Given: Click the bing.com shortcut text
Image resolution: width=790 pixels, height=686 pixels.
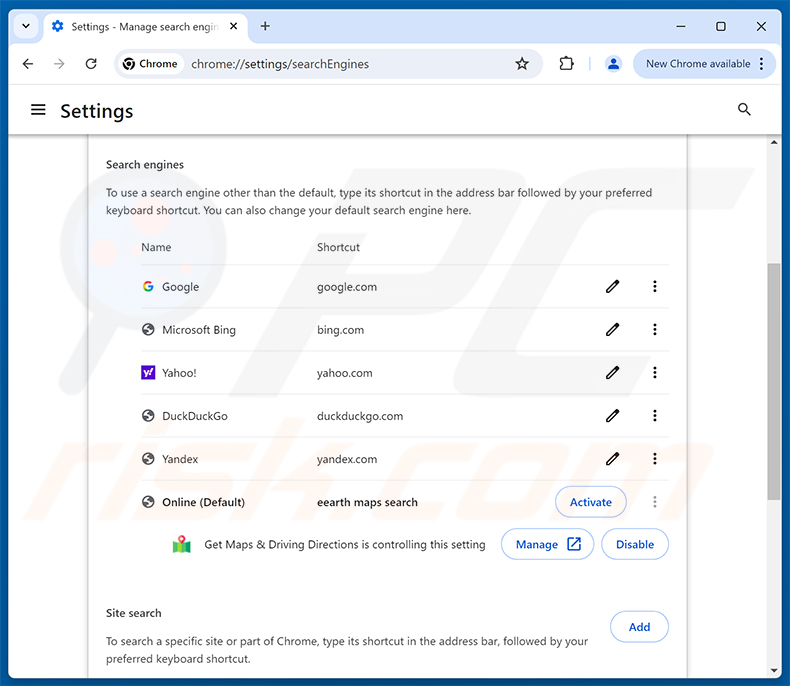Looking at the screenshot, I should click(340, 330).
